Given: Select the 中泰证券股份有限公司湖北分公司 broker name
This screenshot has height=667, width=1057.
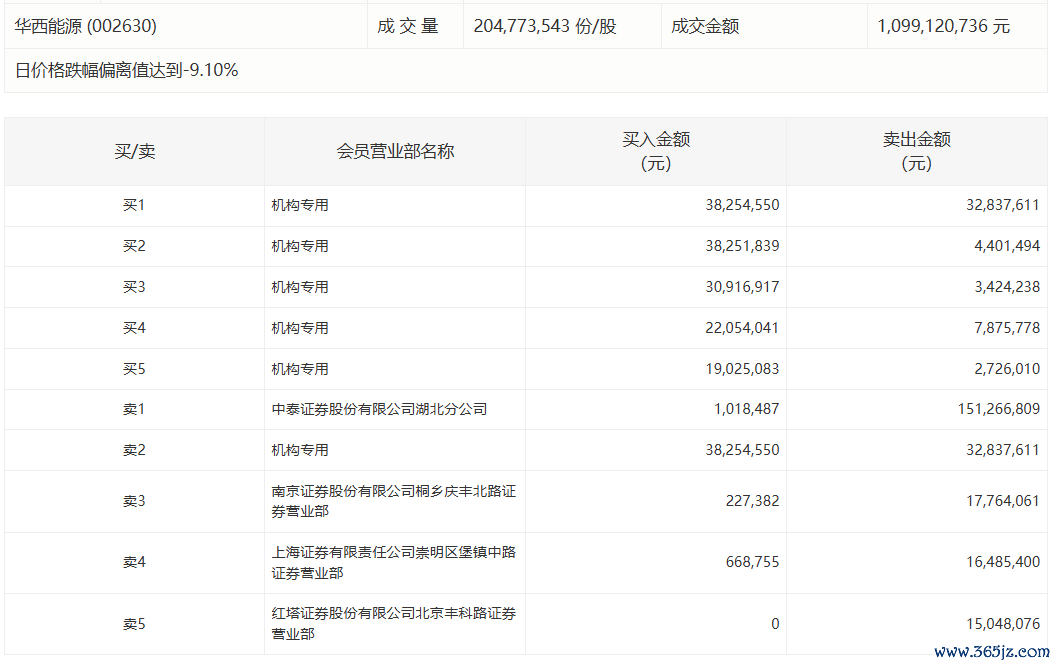Looking at the screenshot, I should 379,409.
